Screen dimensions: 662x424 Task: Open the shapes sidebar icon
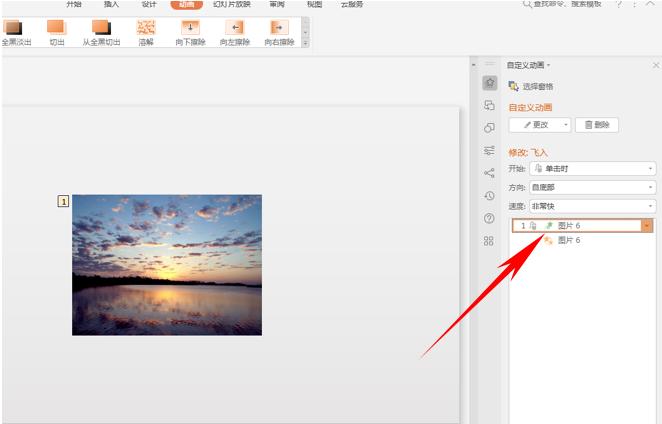[489, 128]
